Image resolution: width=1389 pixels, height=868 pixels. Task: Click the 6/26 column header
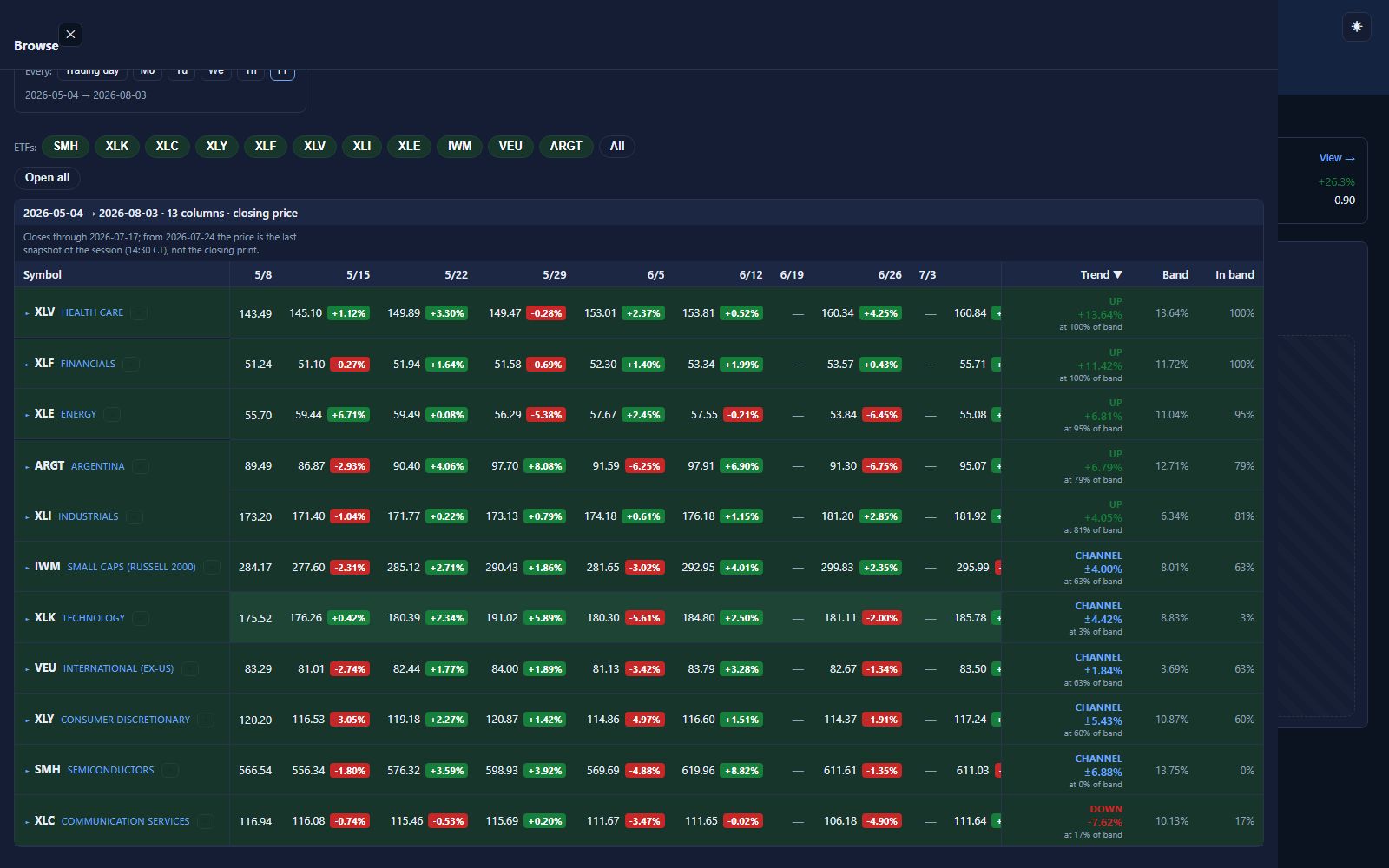tap(890, 274)
